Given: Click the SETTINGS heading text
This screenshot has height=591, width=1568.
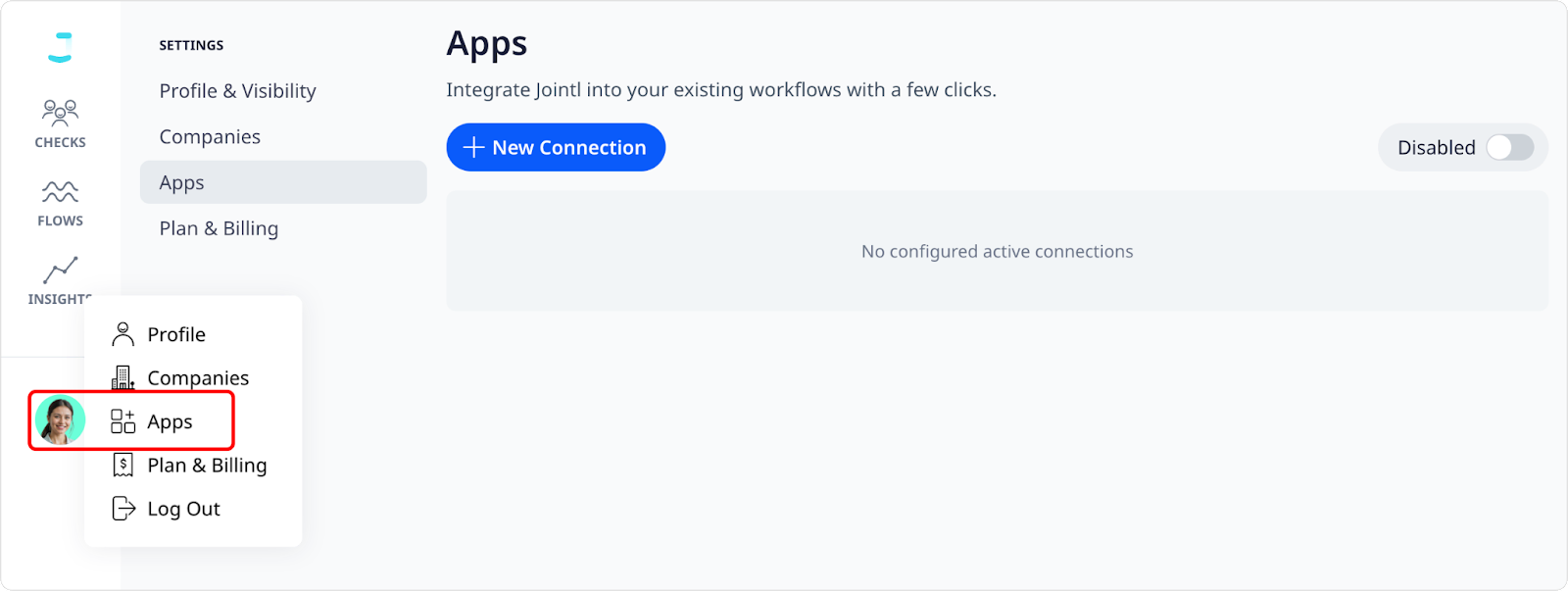Looking at the screenshot, I should (191, 45).
